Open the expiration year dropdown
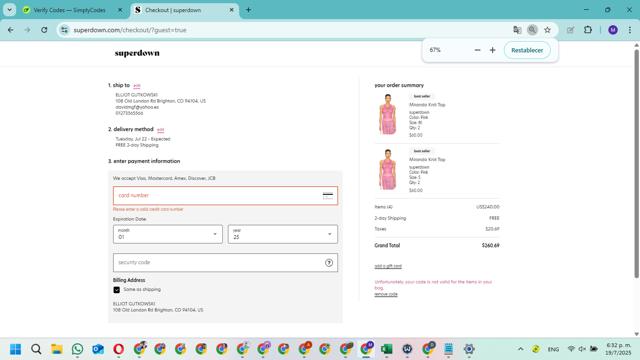Viewport: 640px width, 360px height. click(x=283, y=234)
